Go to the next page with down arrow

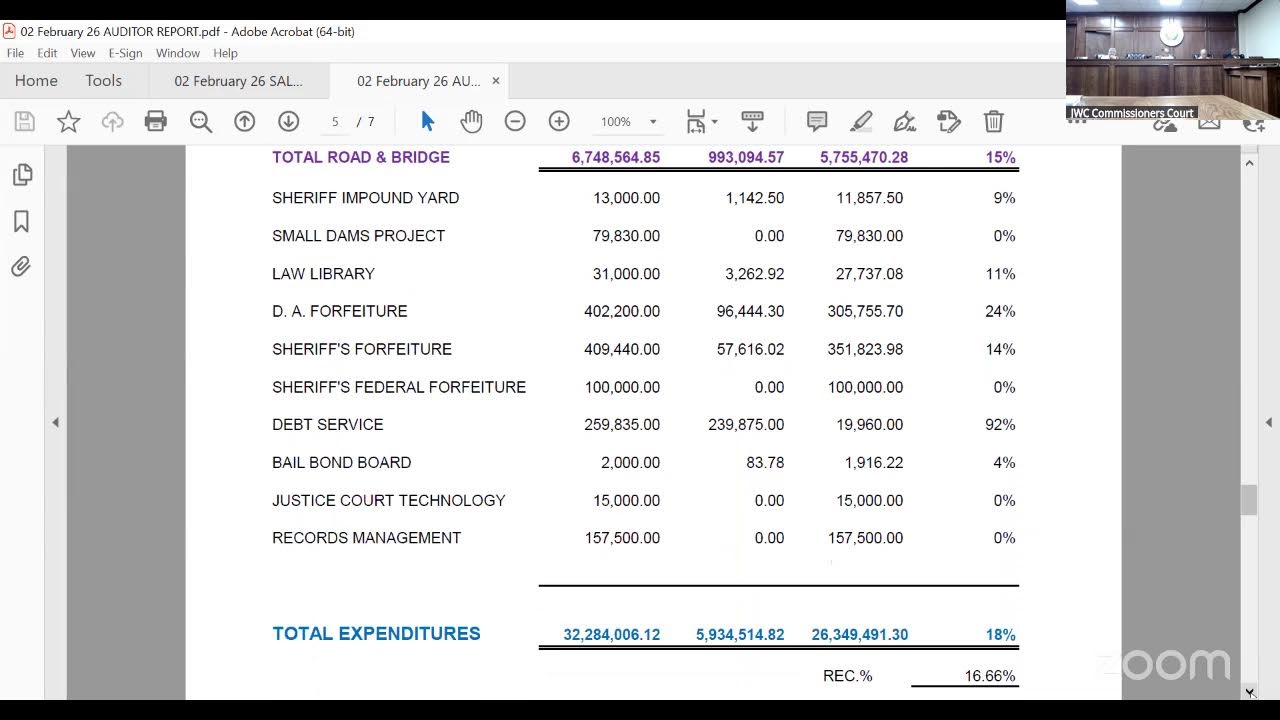pyautogui.click(x=289, y=122)
